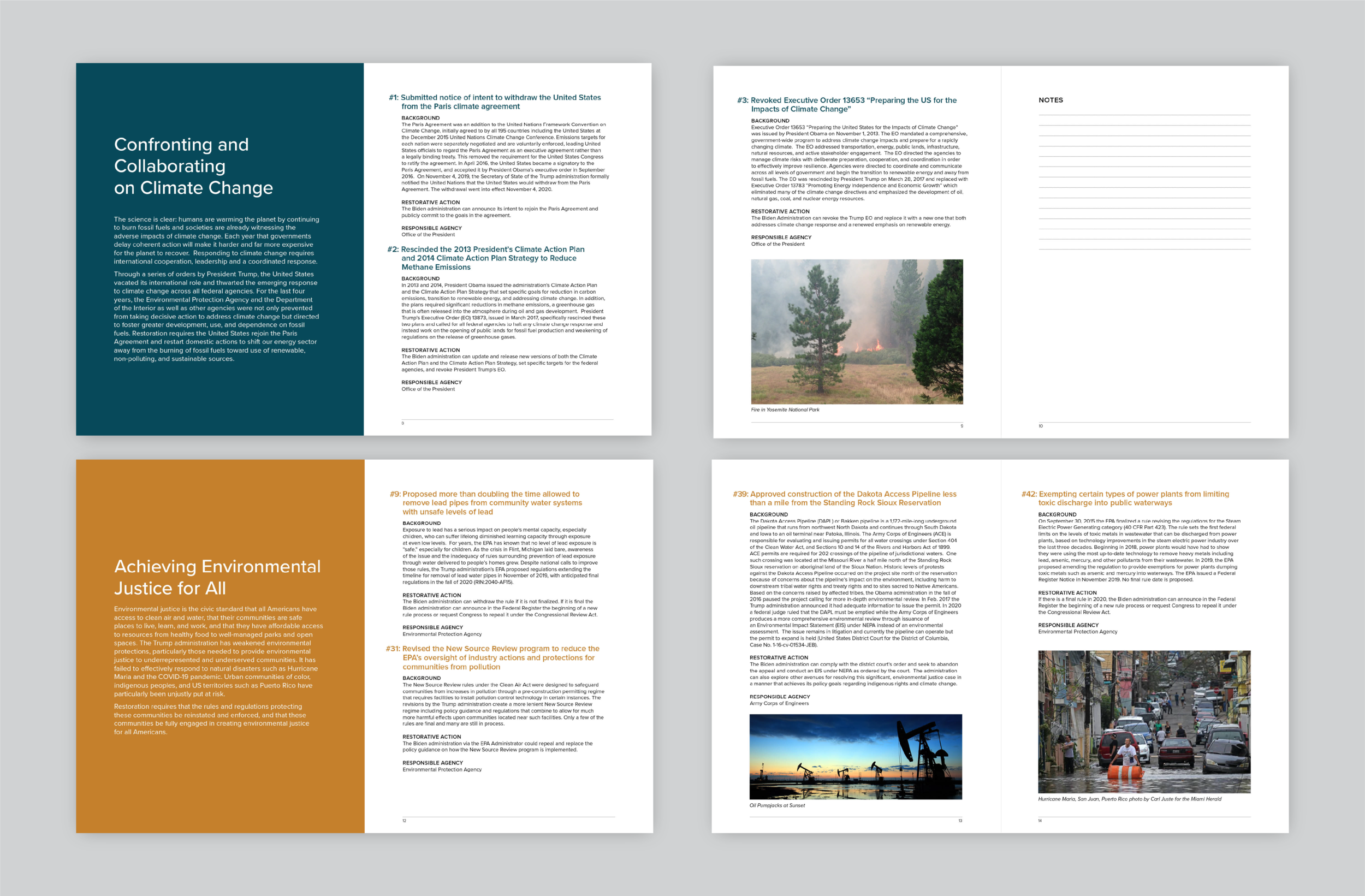1365x896 pixels.
Task: Click the Oil Pumpjacks at Sunset photo
Action: [855, 756]
